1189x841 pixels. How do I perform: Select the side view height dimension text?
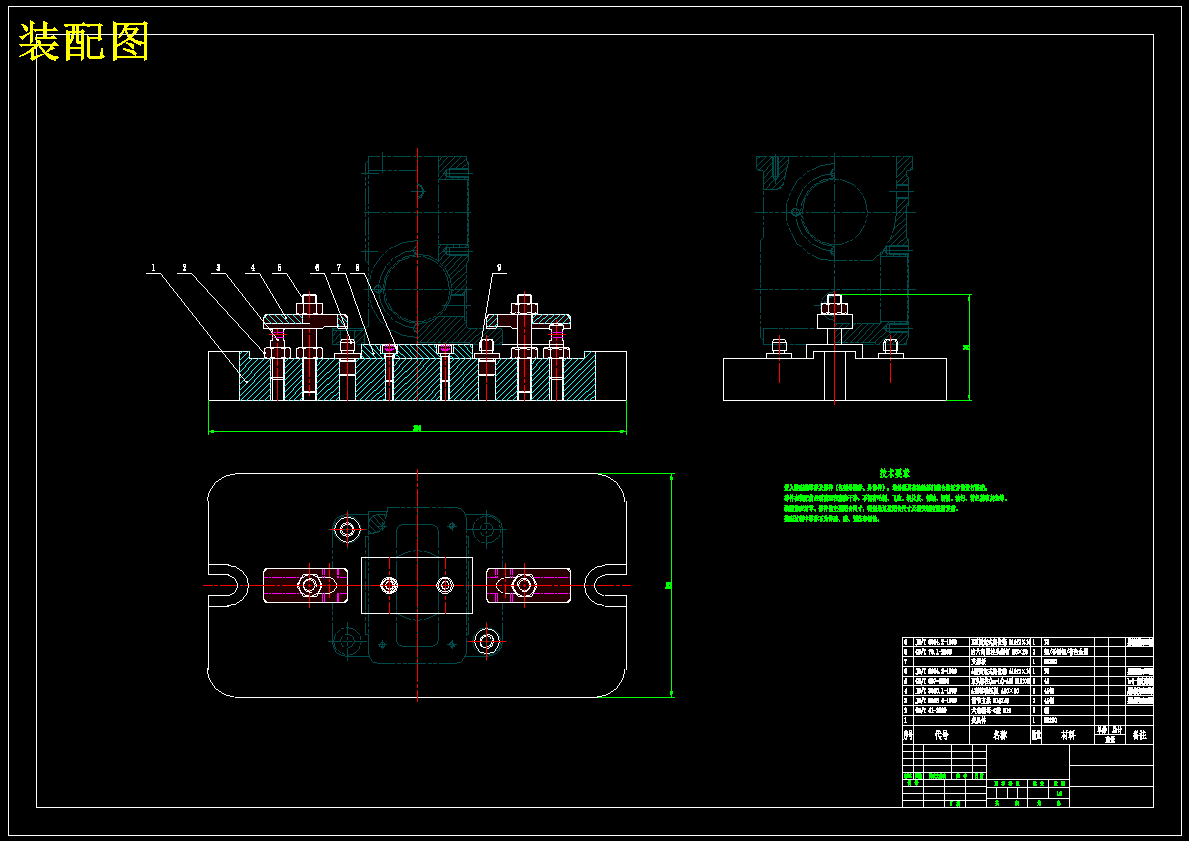(966, 348)
